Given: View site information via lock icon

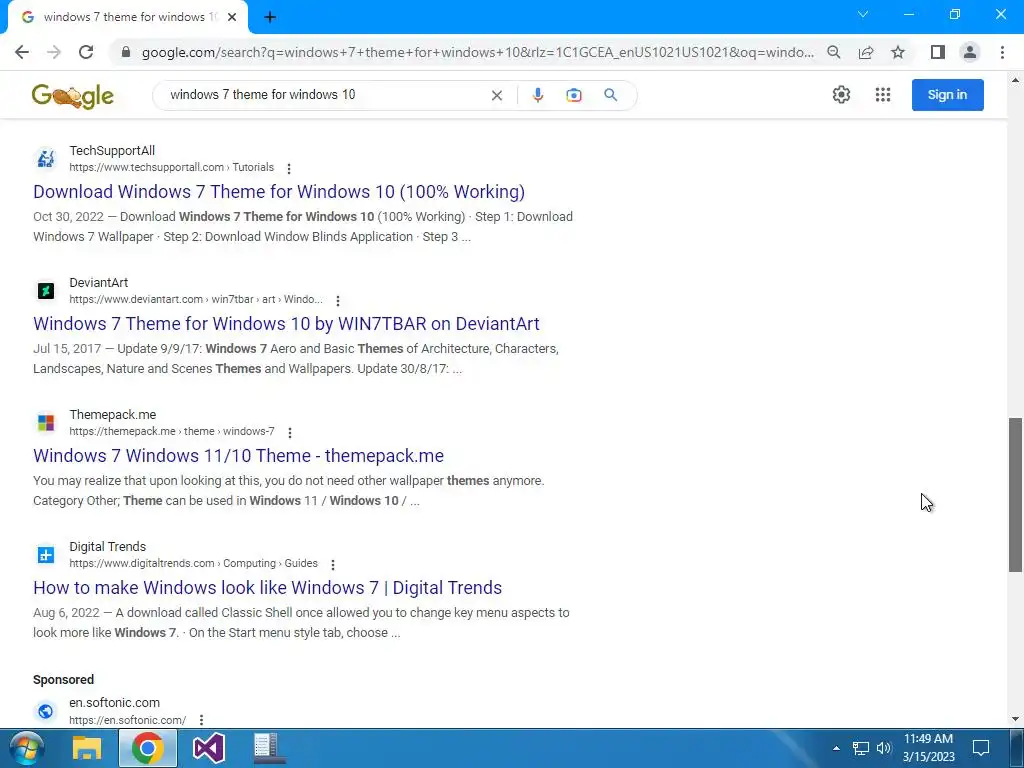Looking at the screenshot, I should pyautogui.click(x=126, y=52).
